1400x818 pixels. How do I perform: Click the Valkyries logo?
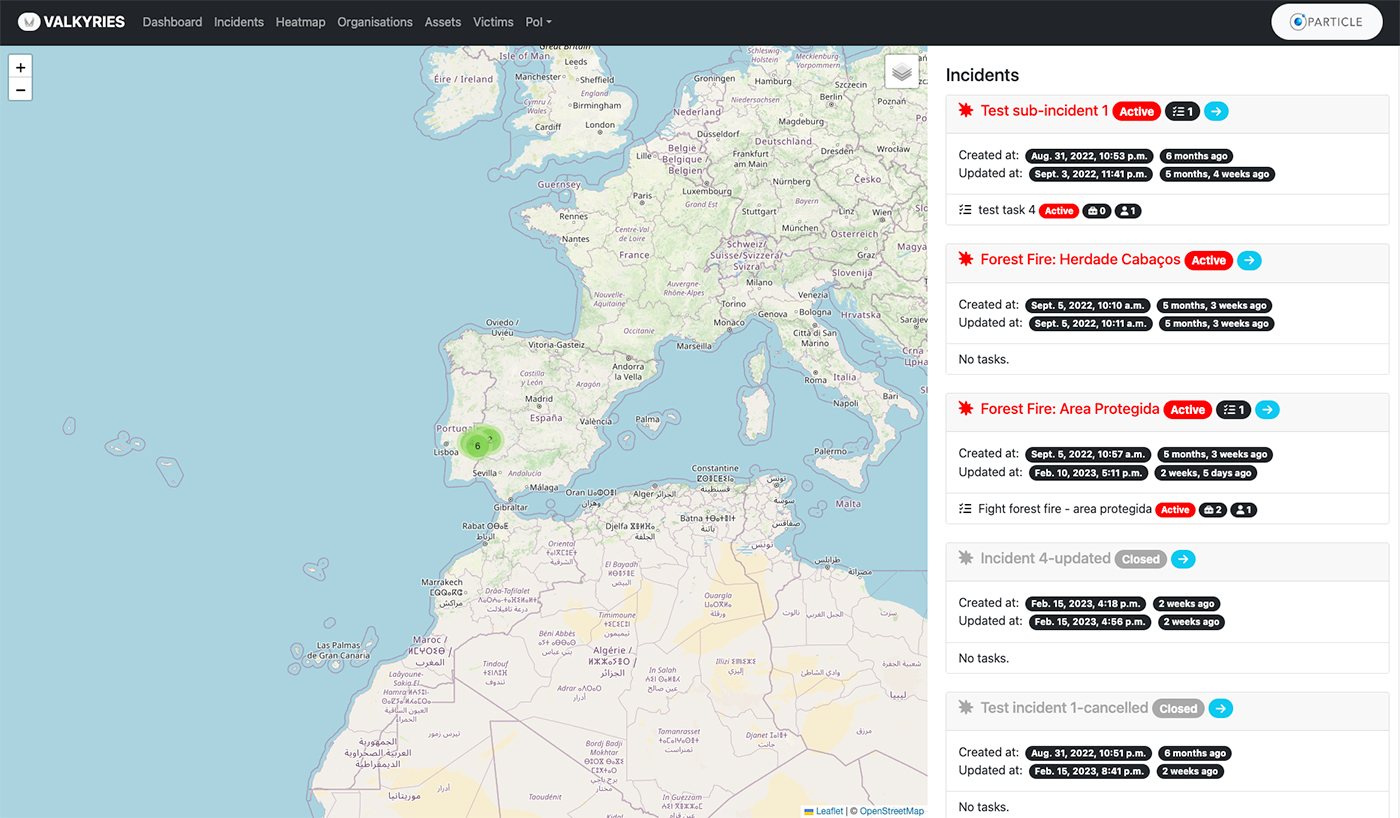(x=71, y=22)
